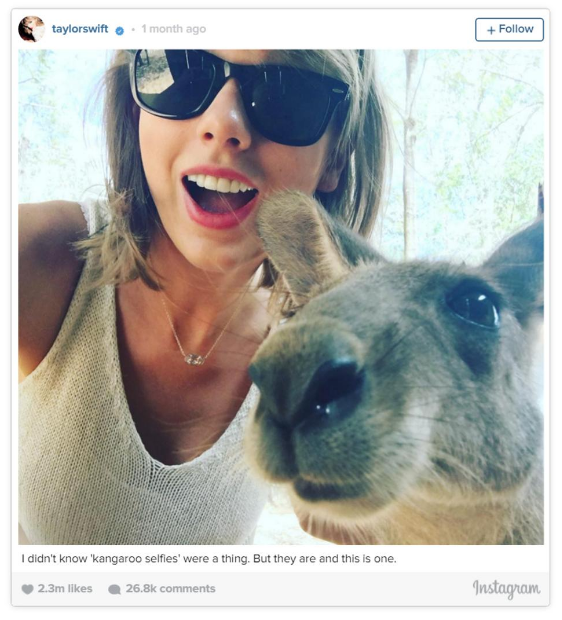
Task: Click the black sunglasses in the photo
Action: (x=239, y=96)
